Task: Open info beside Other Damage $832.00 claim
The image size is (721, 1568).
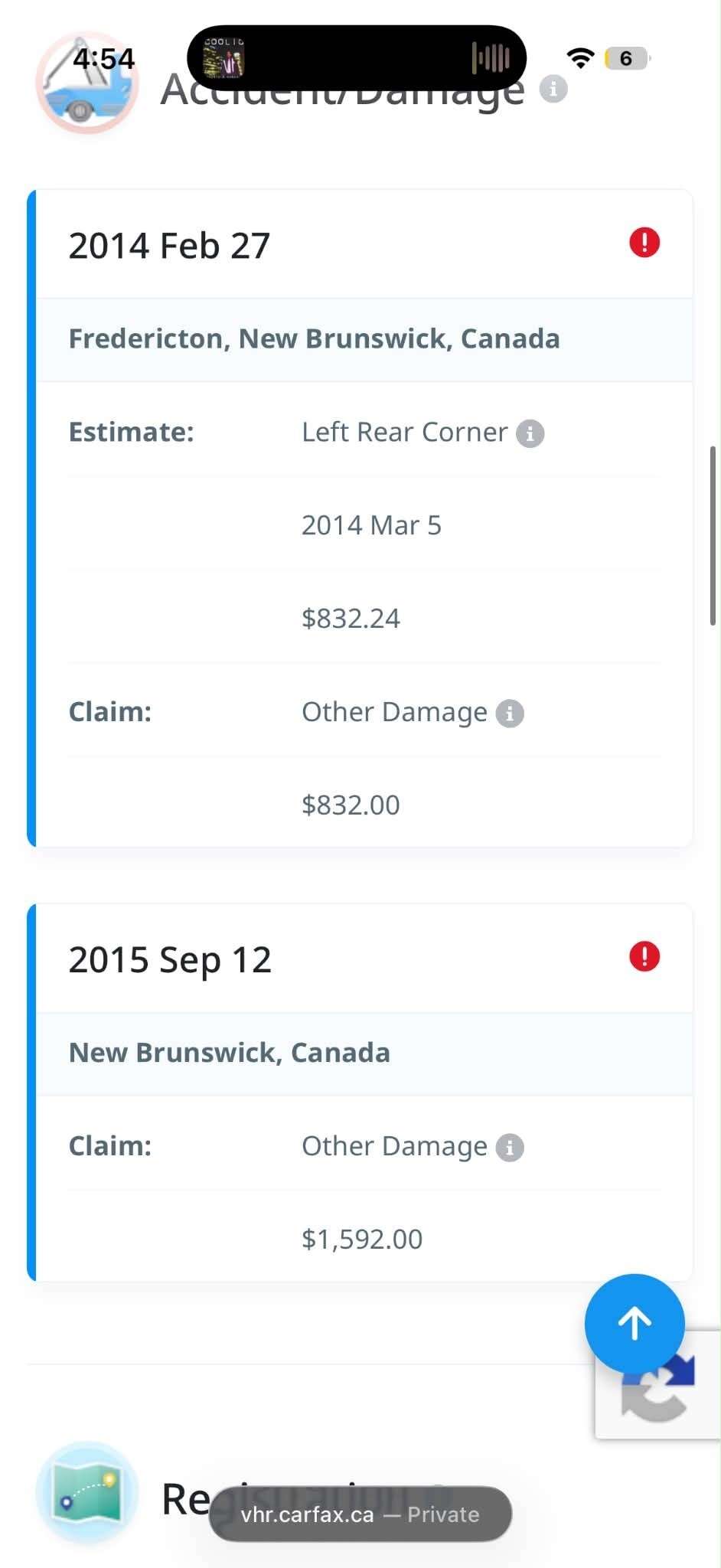Action: point(510,713)
